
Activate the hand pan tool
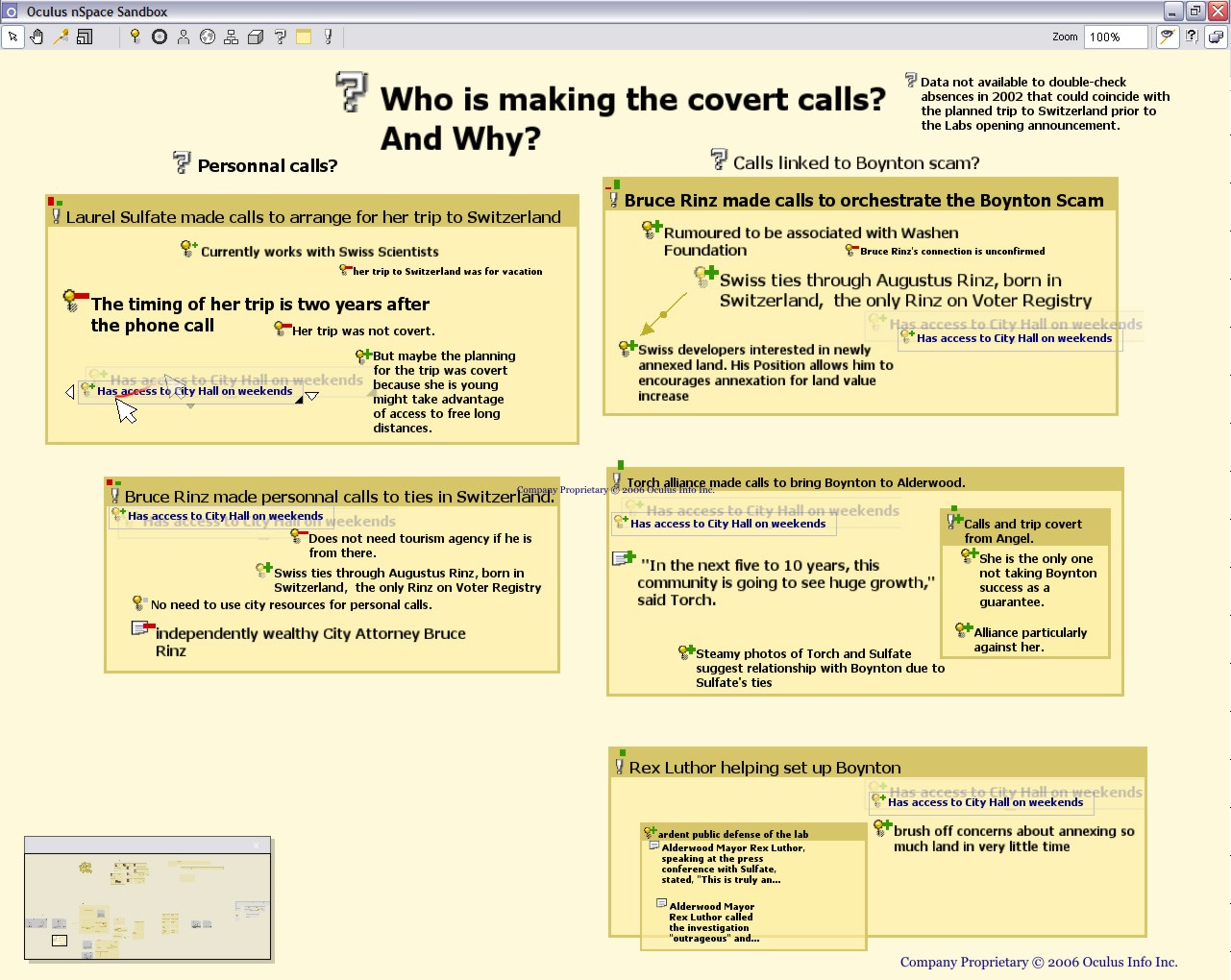(37, 37)
